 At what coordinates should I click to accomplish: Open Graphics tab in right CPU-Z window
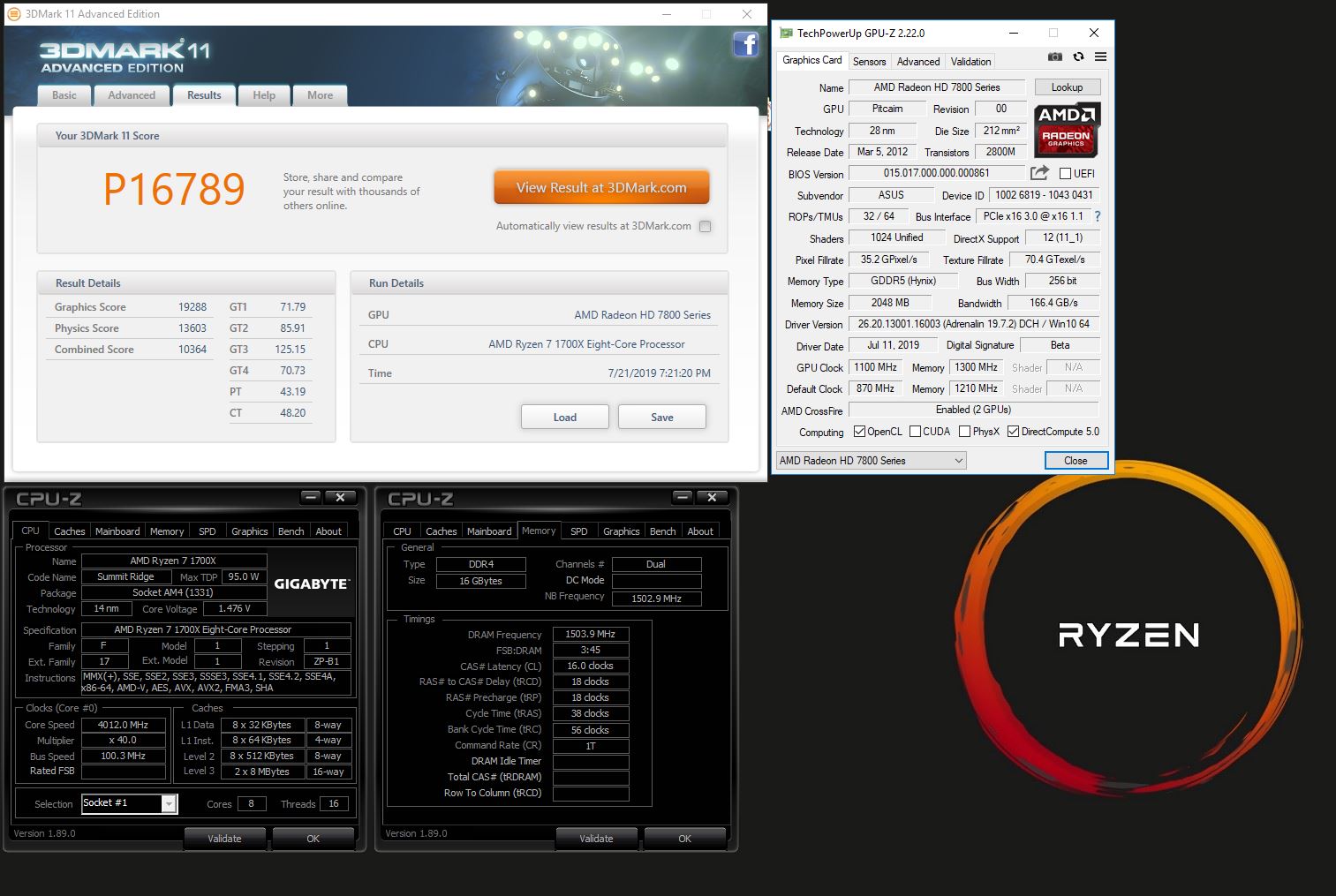click(x=622, y=531)
